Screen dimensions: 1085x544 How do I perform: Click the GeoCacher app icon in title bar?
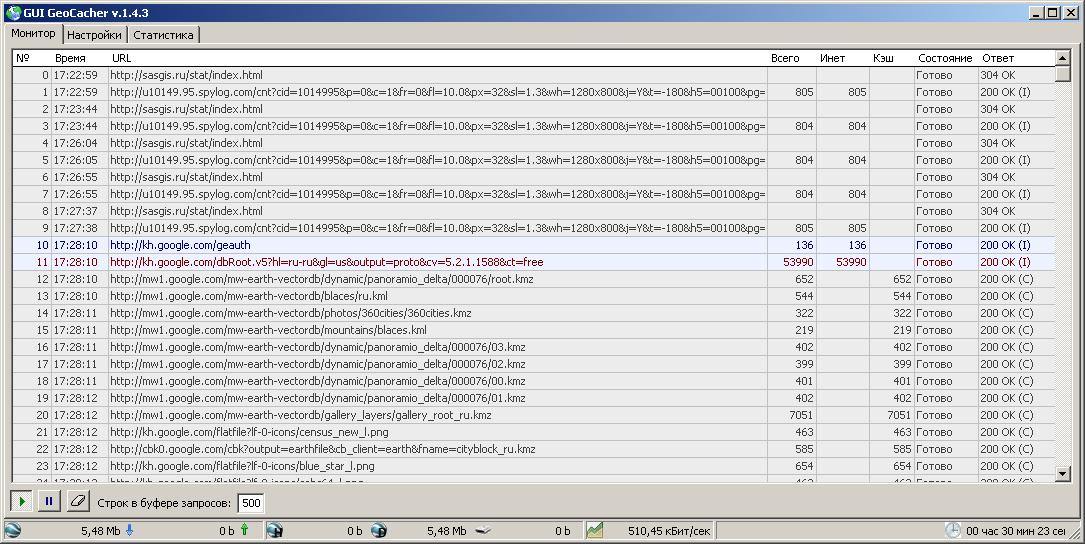[x=12, y=12]
